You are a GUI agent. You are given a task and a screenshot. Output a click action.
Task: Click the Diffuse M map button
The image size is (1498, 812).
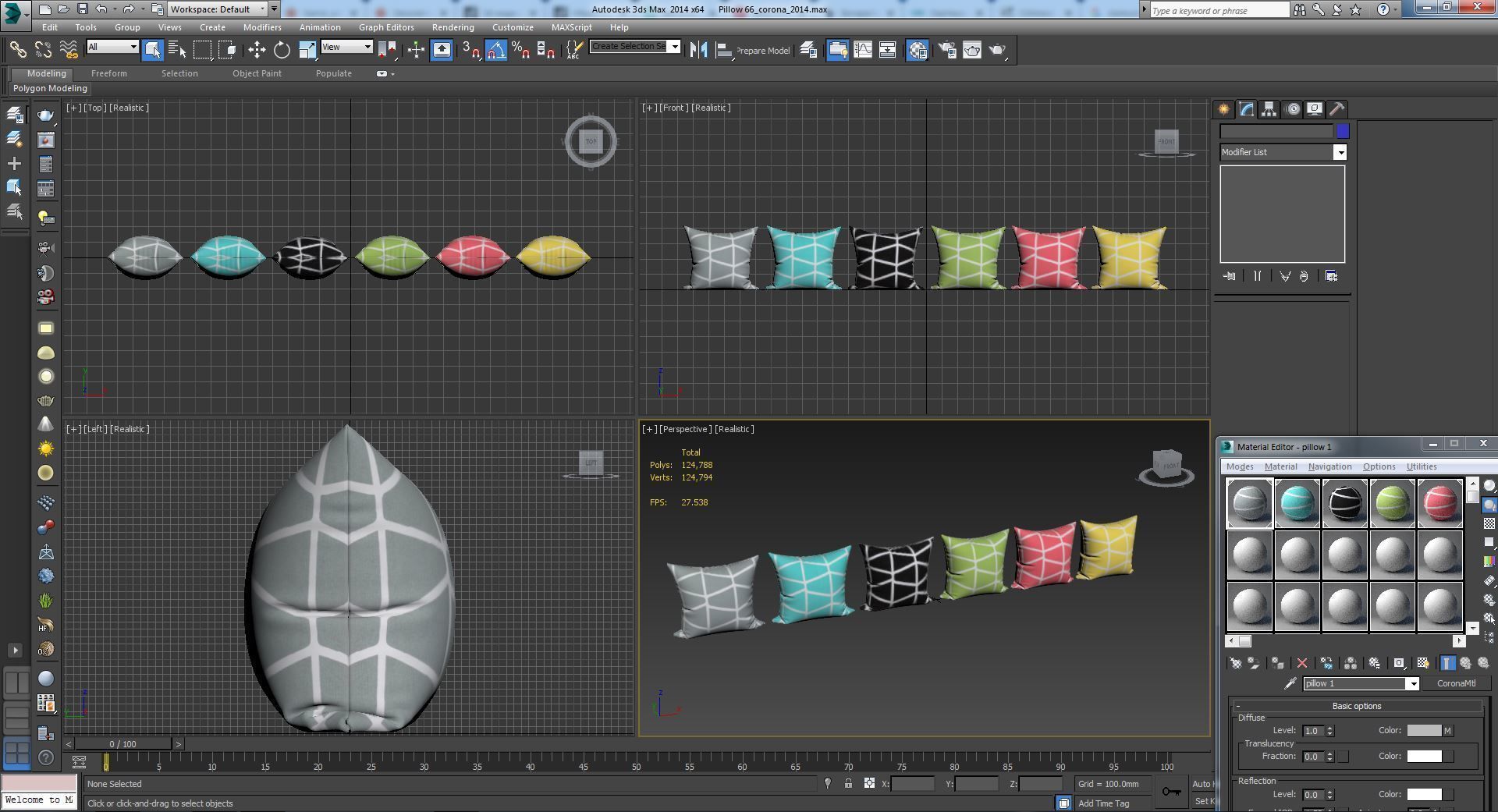tap(1448, 731)
